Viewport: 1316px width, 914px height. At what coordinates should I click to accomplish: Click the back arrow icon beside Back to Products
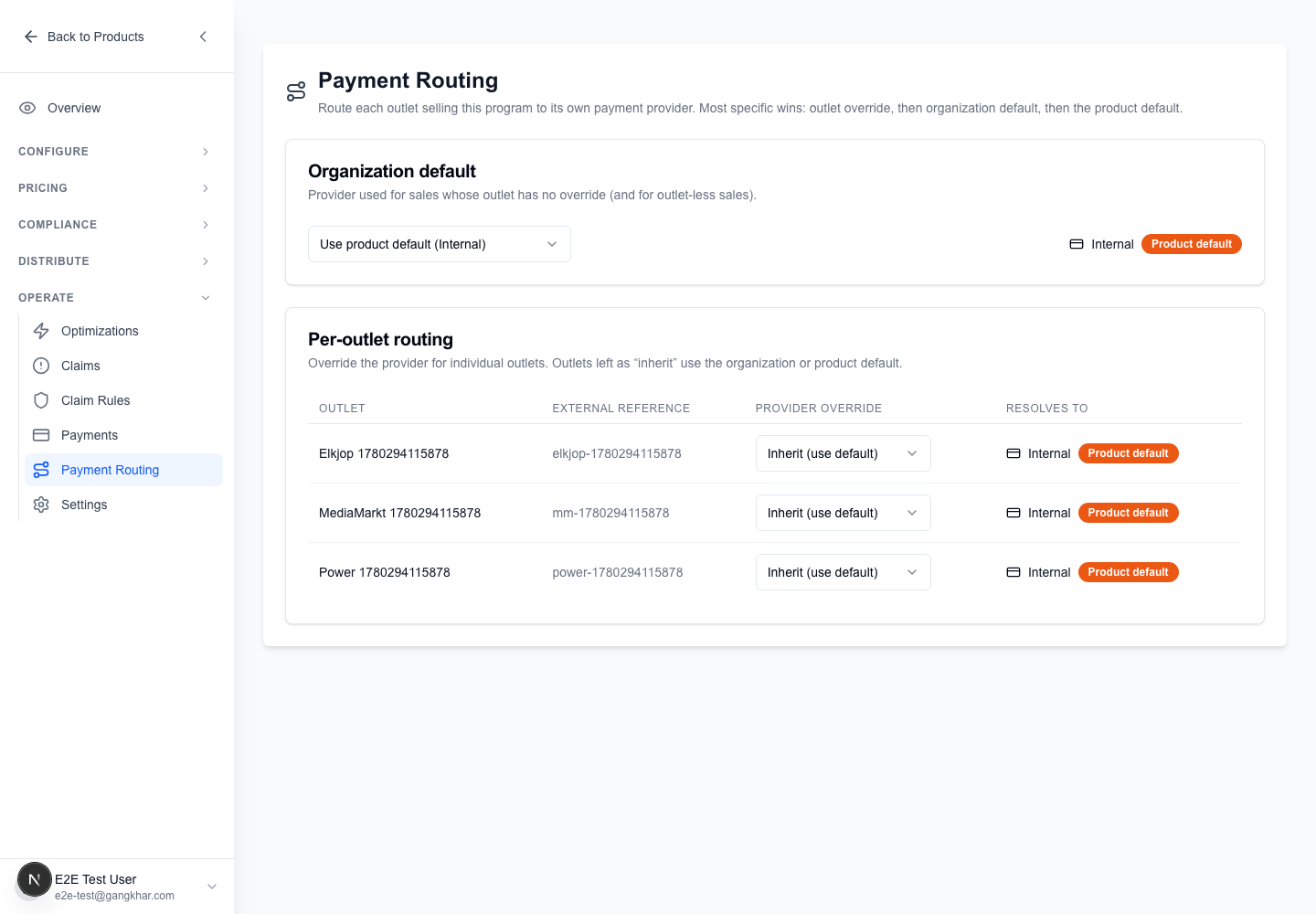30,37
